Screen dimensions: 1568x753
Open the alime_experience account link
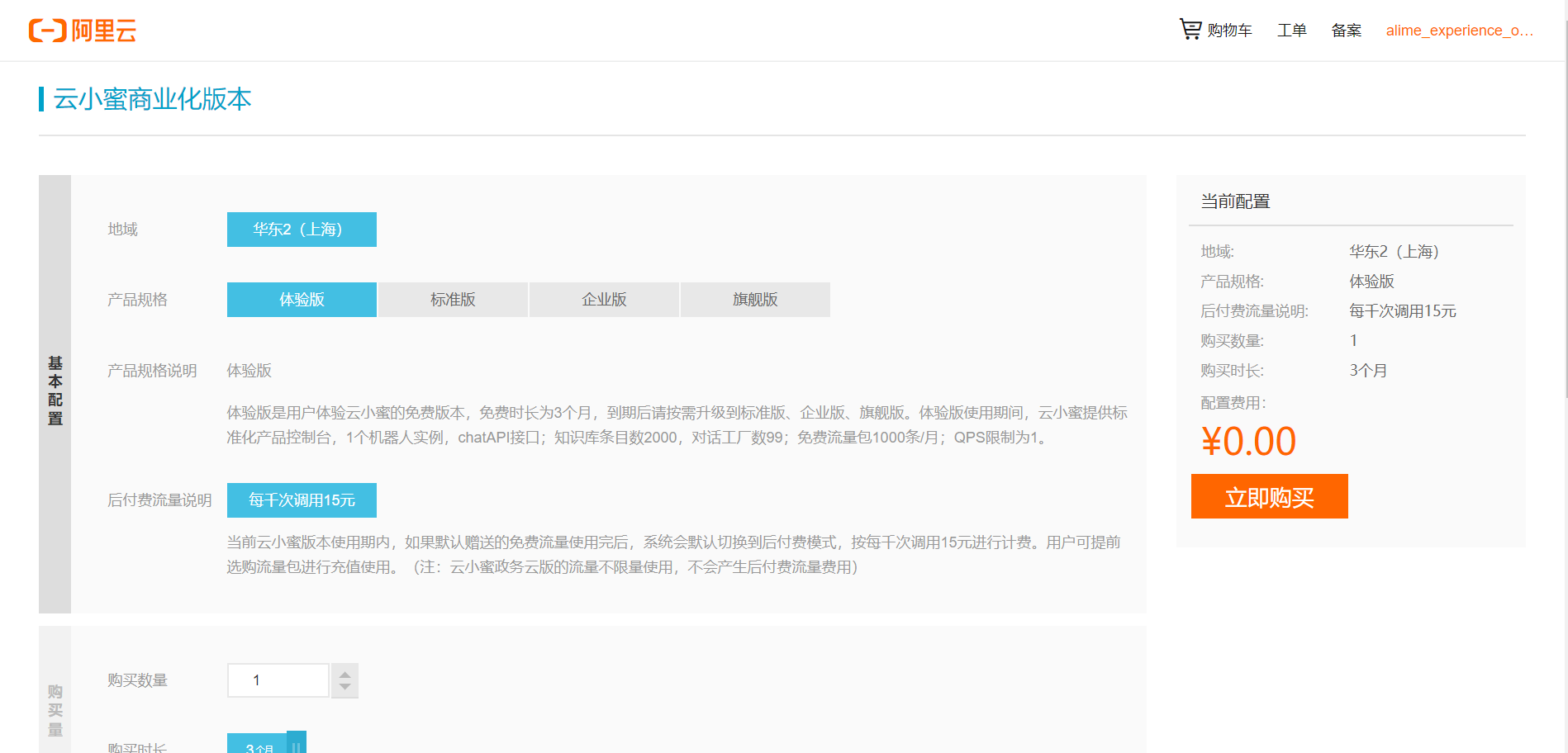click(x=1460, y=31)
